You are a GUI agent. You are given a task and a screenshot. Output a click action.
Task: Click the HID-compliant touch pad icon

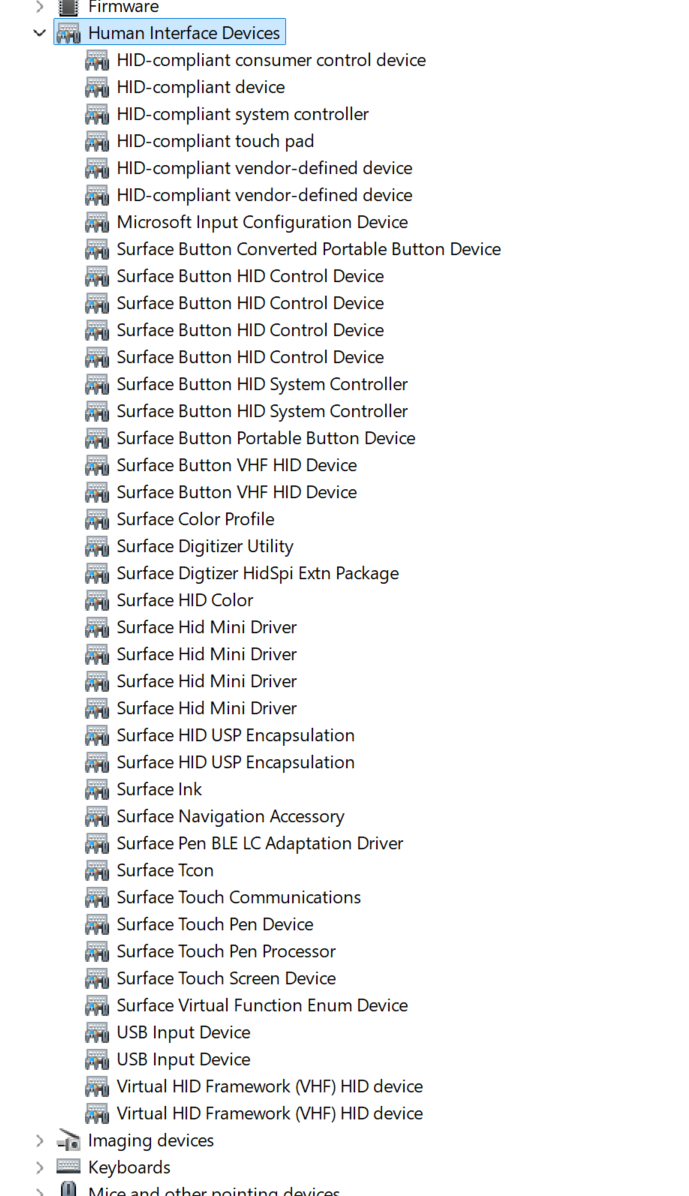coord(97,141)
